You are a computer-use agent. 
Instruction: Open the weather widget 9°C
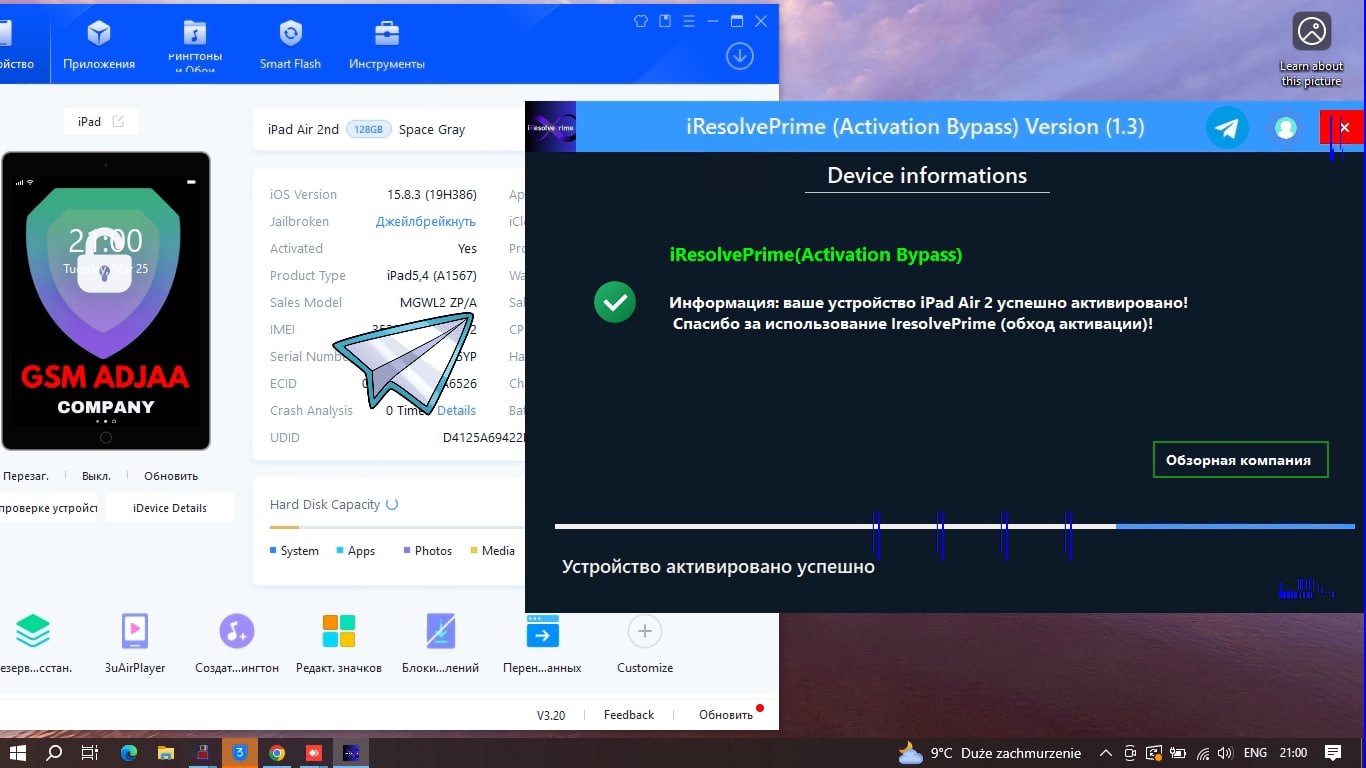pyautogui.click(x=989, y=753)
